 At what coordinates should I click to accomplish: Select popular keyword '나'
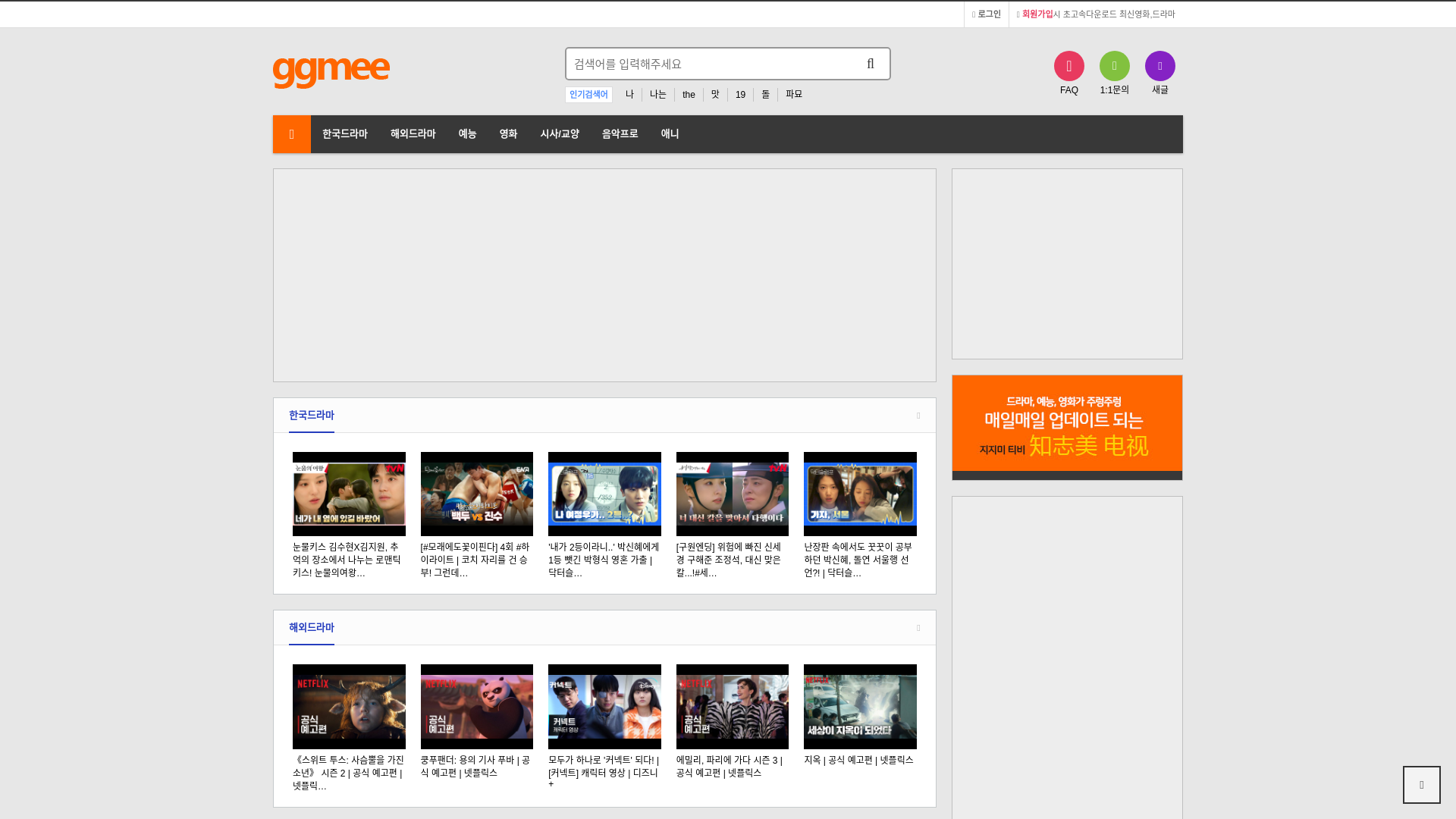click(x=629, y=95)
